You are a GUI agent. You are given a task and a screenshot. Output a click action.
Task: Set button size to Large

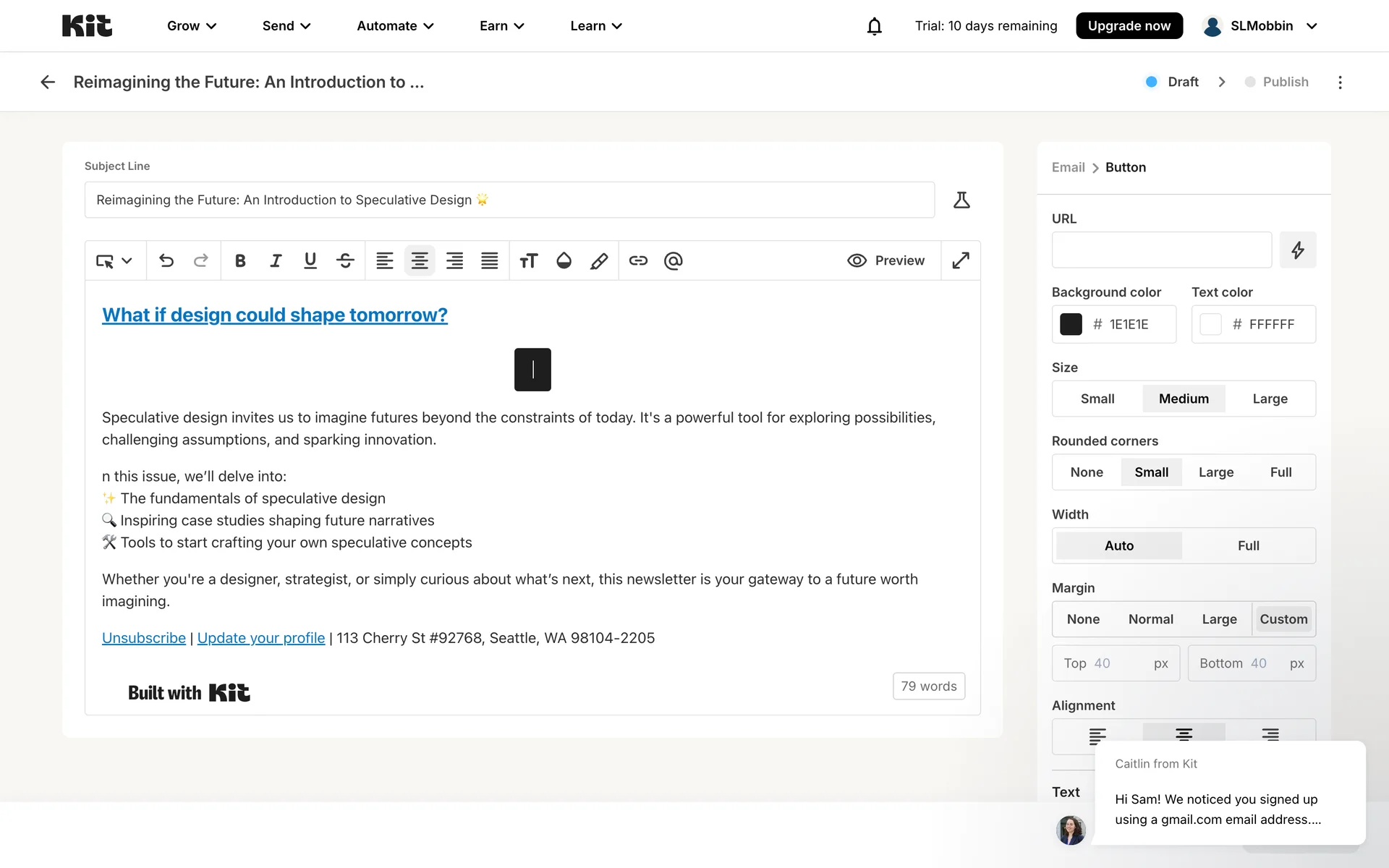(x=1270, y=399)
